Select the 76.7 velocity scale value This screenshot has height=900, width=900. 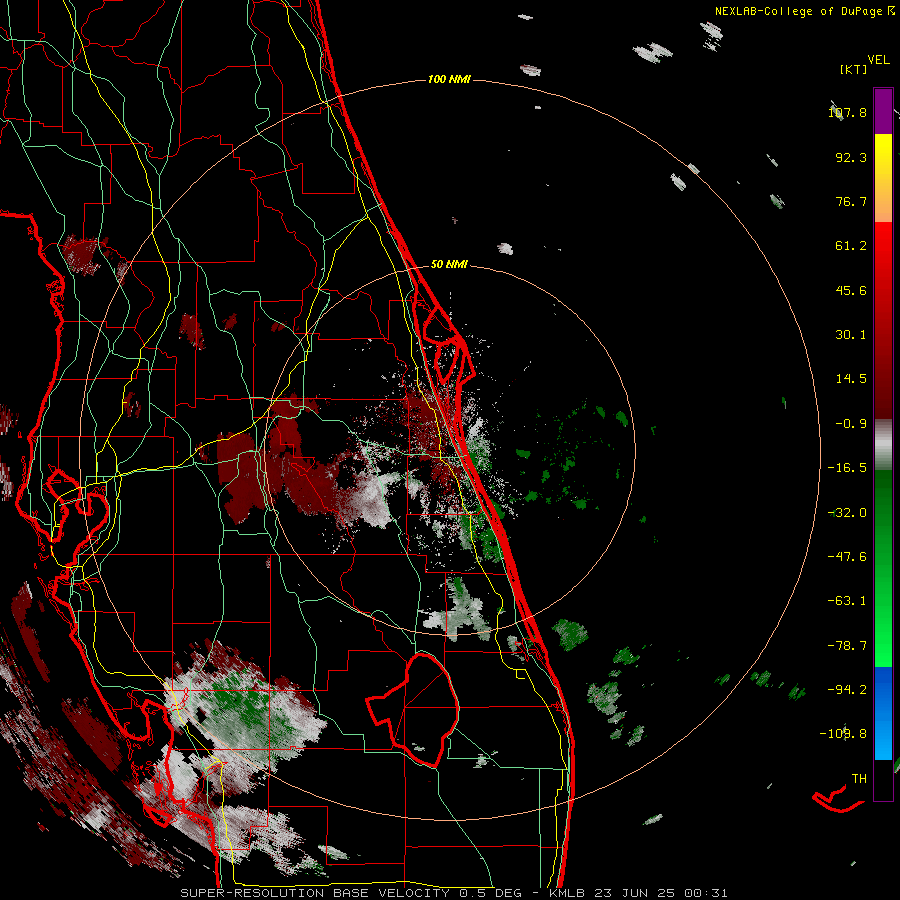point(851,201)
